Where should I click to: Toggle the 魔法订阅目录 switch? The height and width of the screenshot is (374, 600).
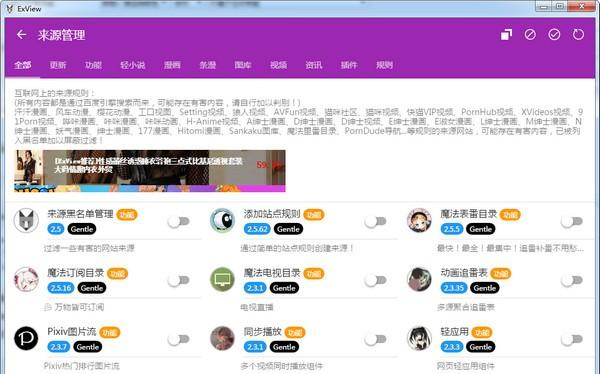point(179,280)
